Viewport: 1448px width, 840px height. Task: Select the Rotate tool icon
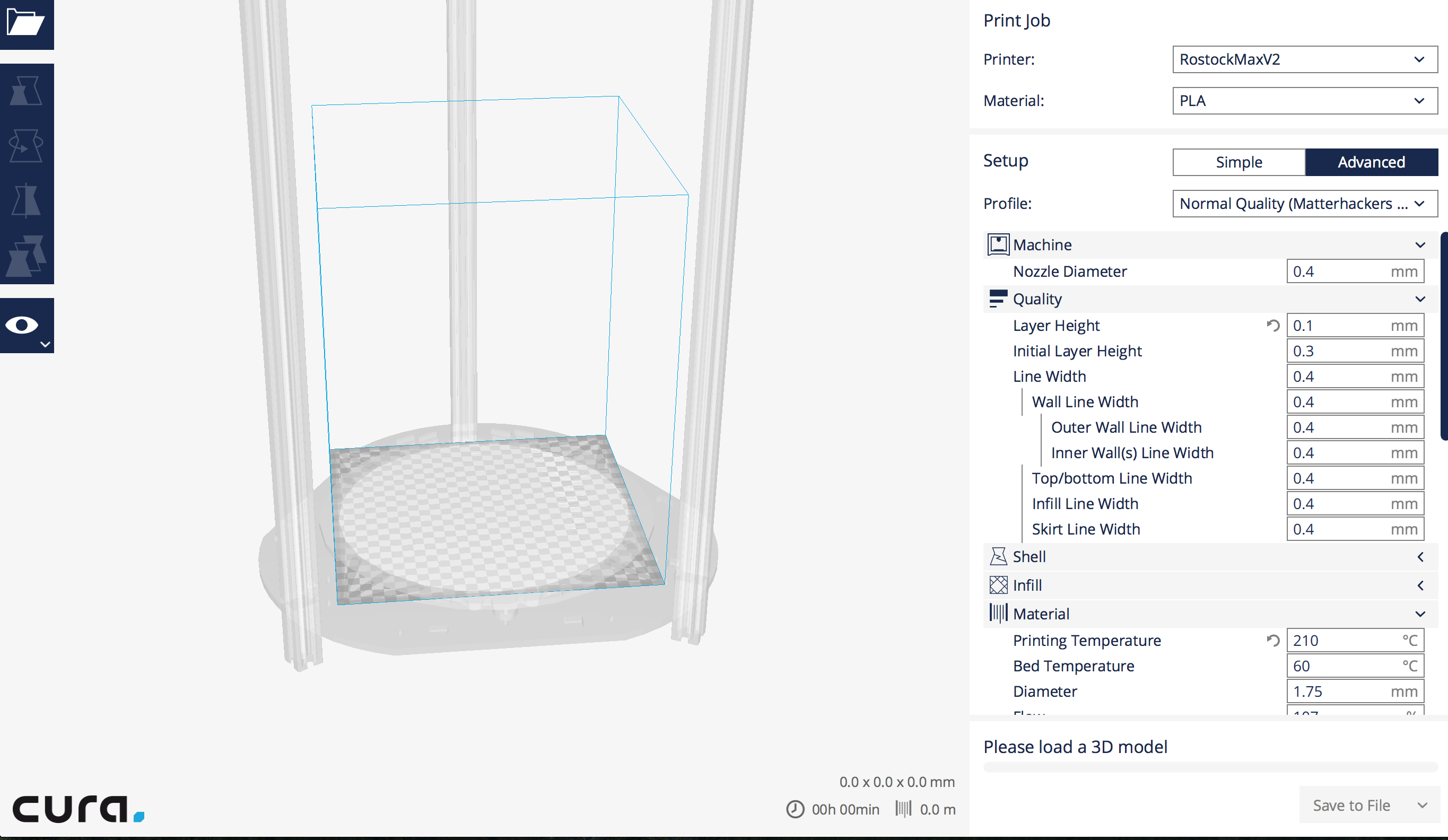pos(26,146)
